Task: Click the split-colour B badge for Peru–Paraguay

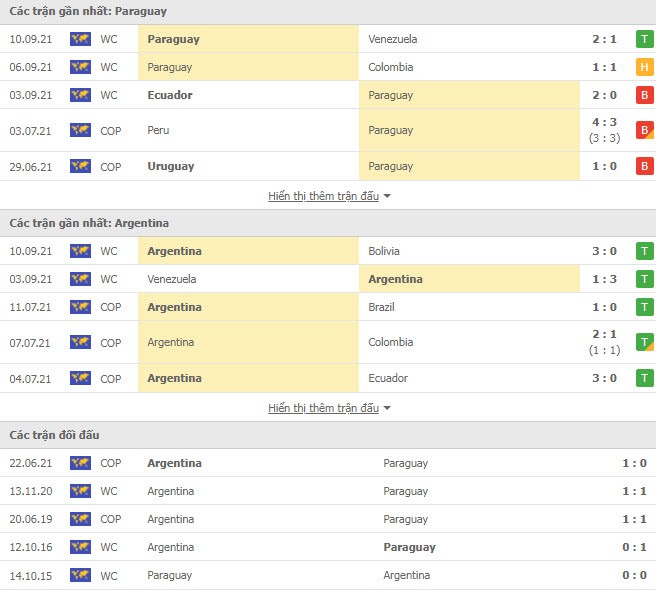Action: pos(645,130)
